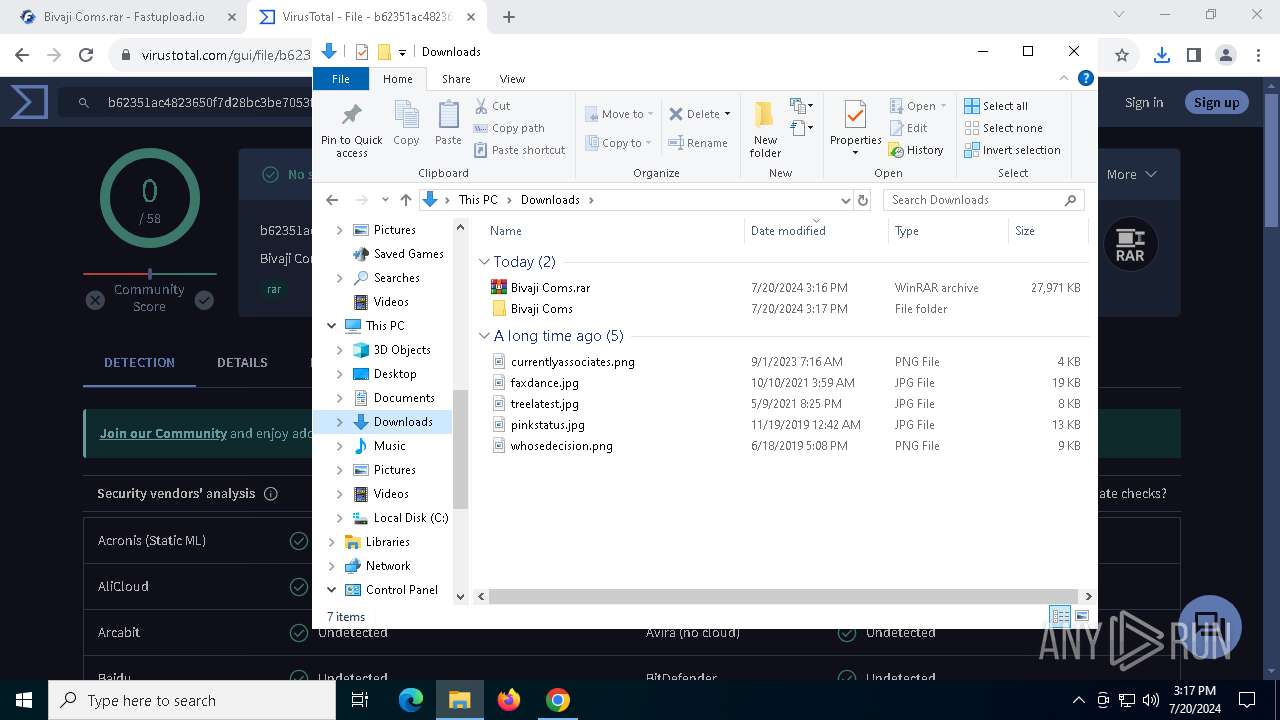Select faxdance.jpg
Screen dimensions: 1280x720
pos(544,383)
